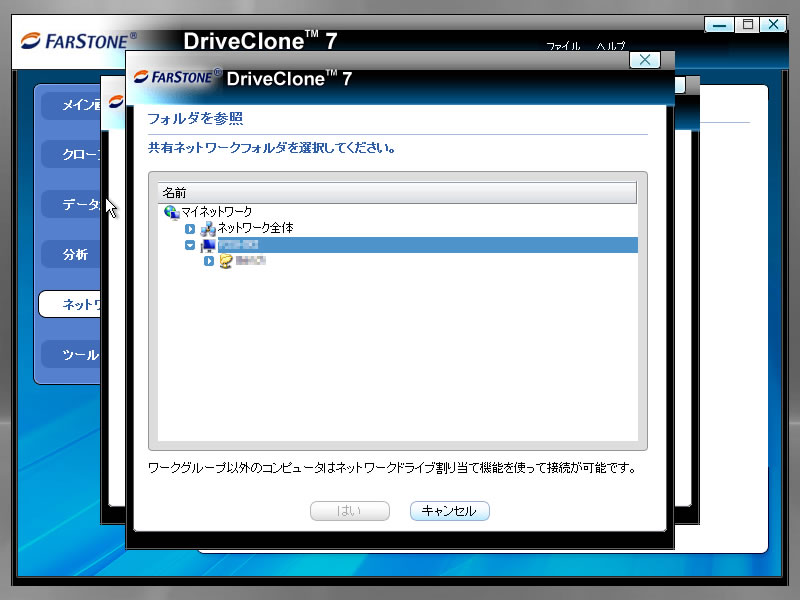Open the 分析 sidebar tab
This screenshot has width=800, height=600.
(71, 255)
